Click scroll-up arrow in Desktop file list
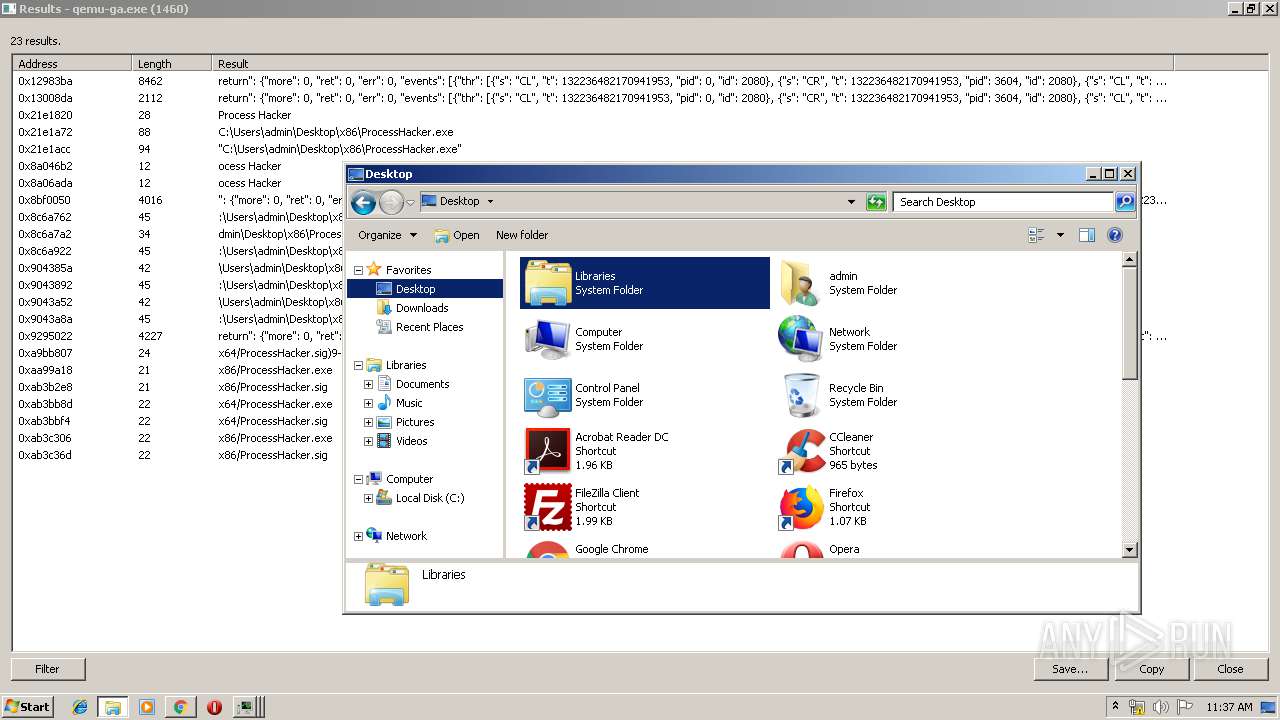 [x=1129, y=260]
